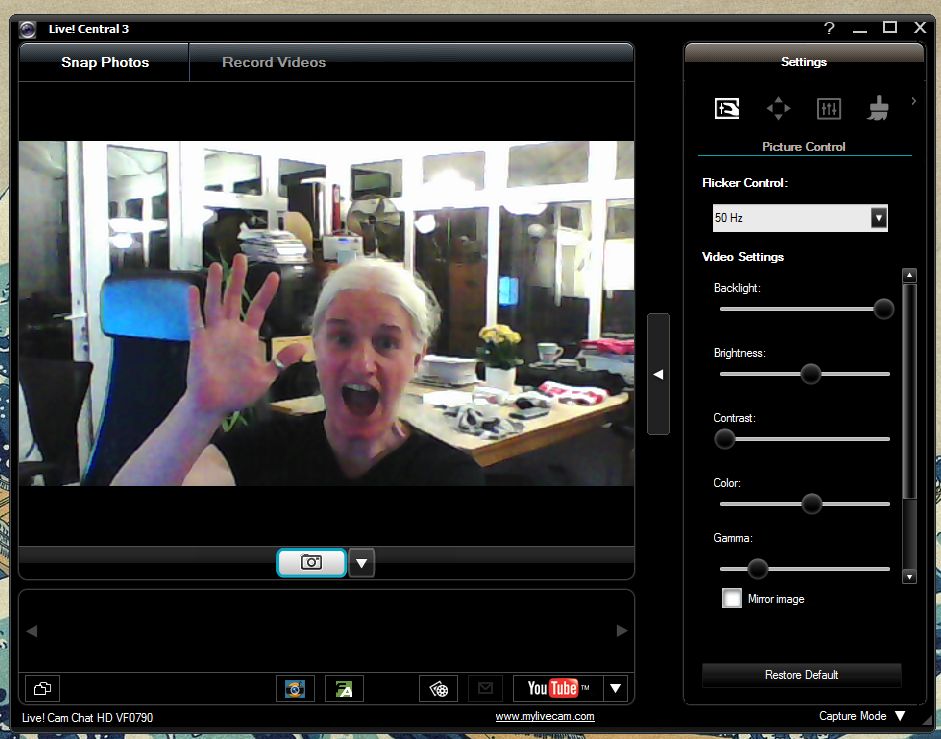The height and width of the screenshot is (739, 941).
Task: Click the video settings scrollbar thumb
Action: [909, 391]
